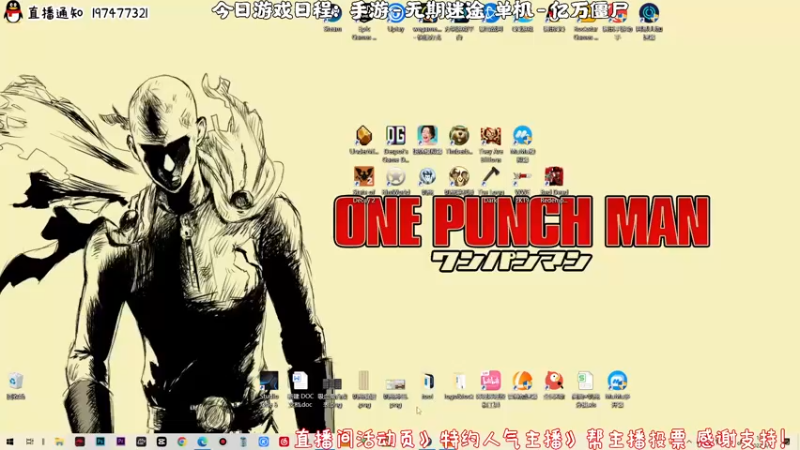Open the Uplay desktop shortcut
800x450 pixels.
pos(396,16)
